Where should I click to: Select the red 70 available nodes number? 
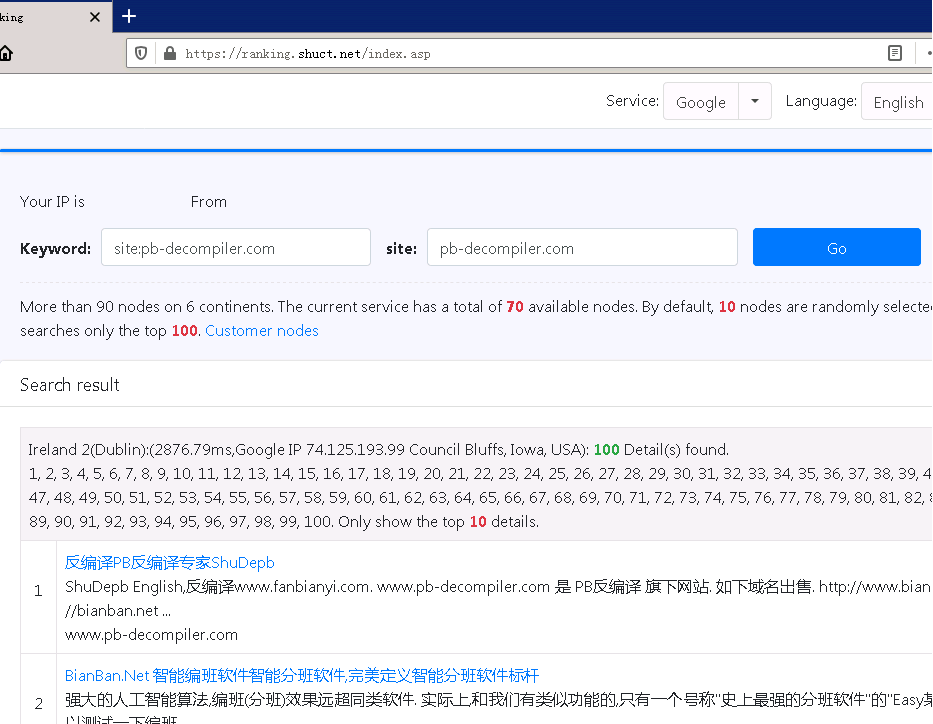click(515, 307)
